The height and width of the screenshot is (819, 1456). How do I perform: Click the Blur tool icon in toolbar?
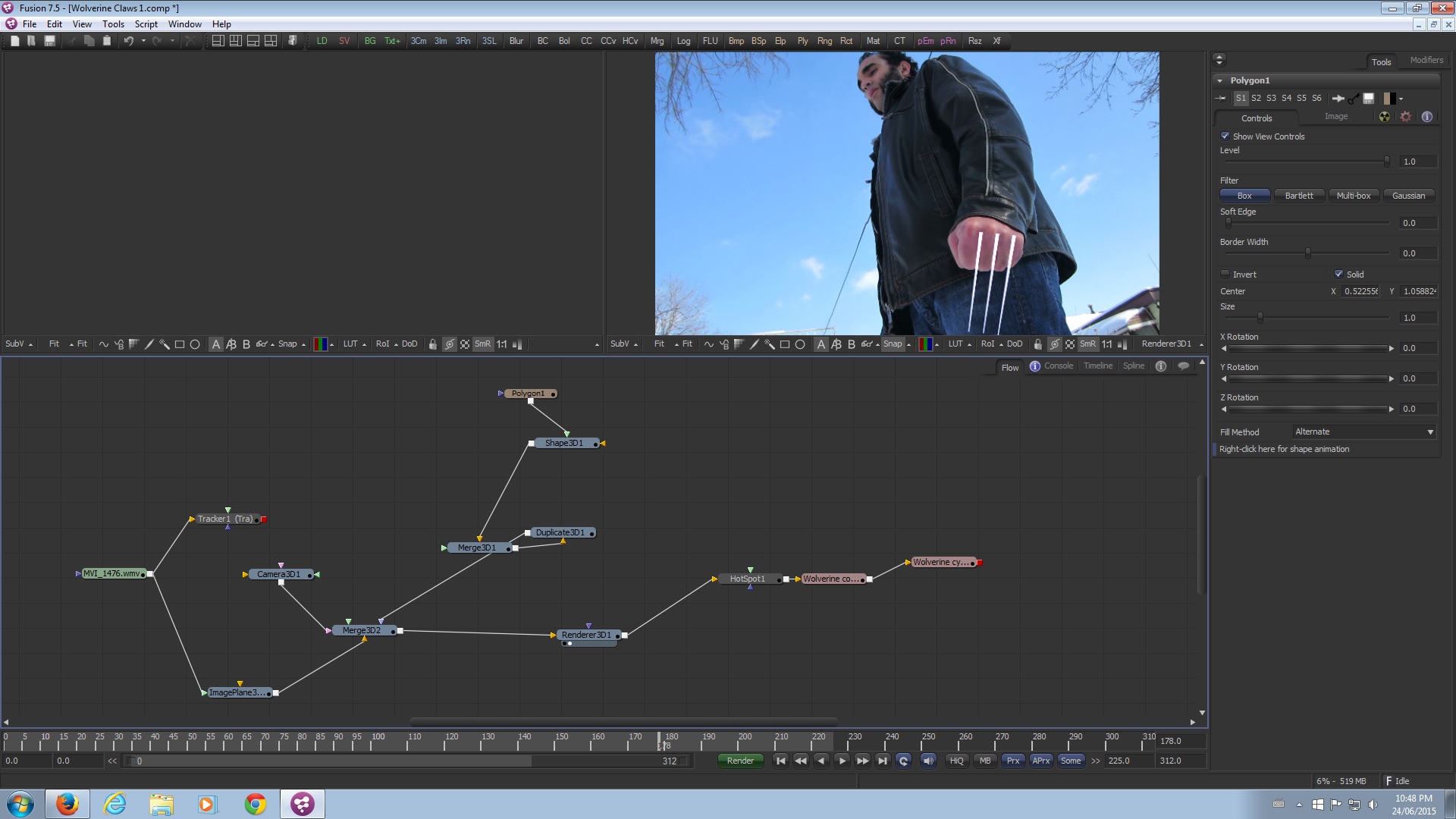point(517,40)
